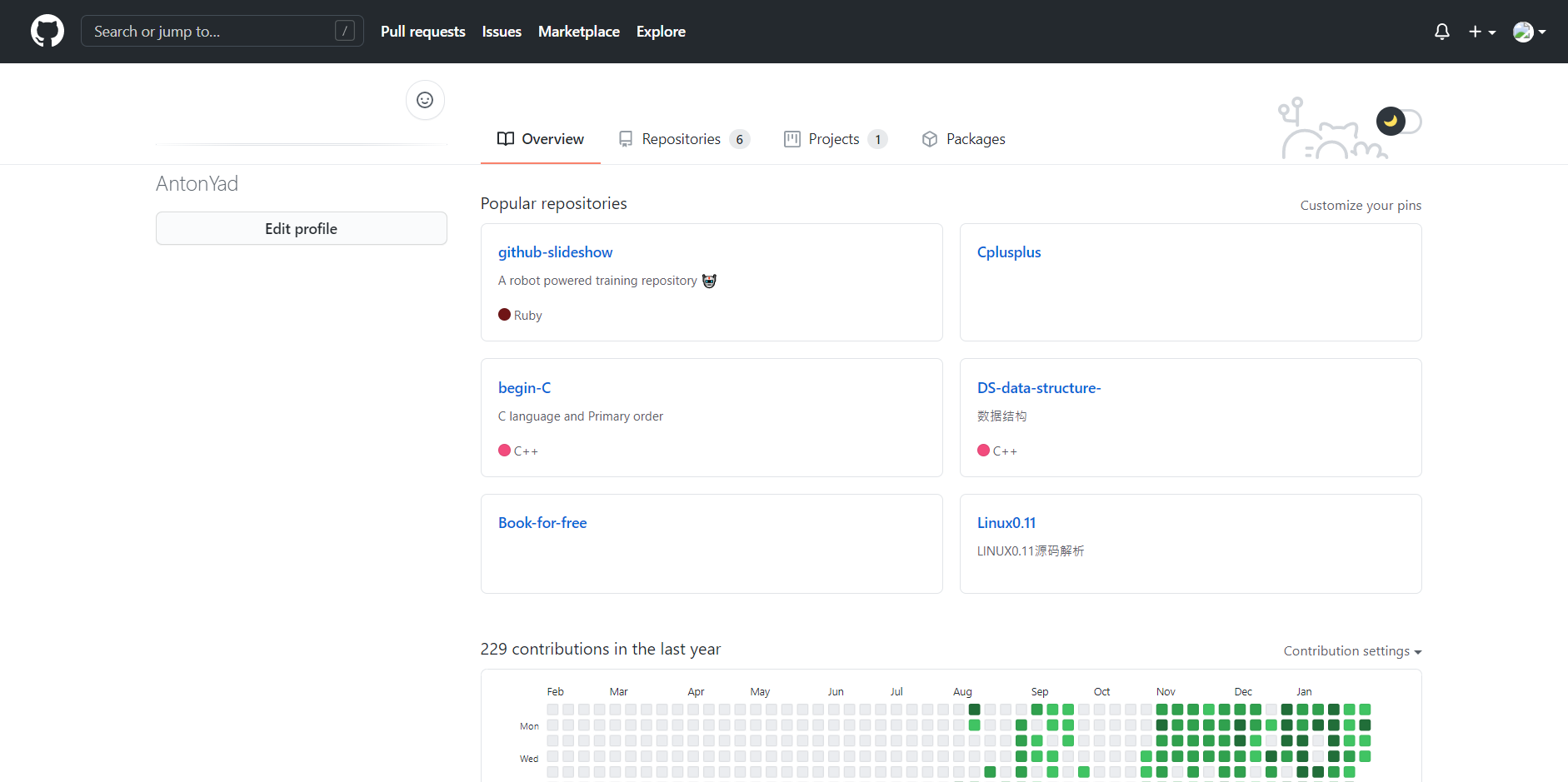Open Issues in top navigation
This screenshot has width=1568, height=782.
click(502, 32)
